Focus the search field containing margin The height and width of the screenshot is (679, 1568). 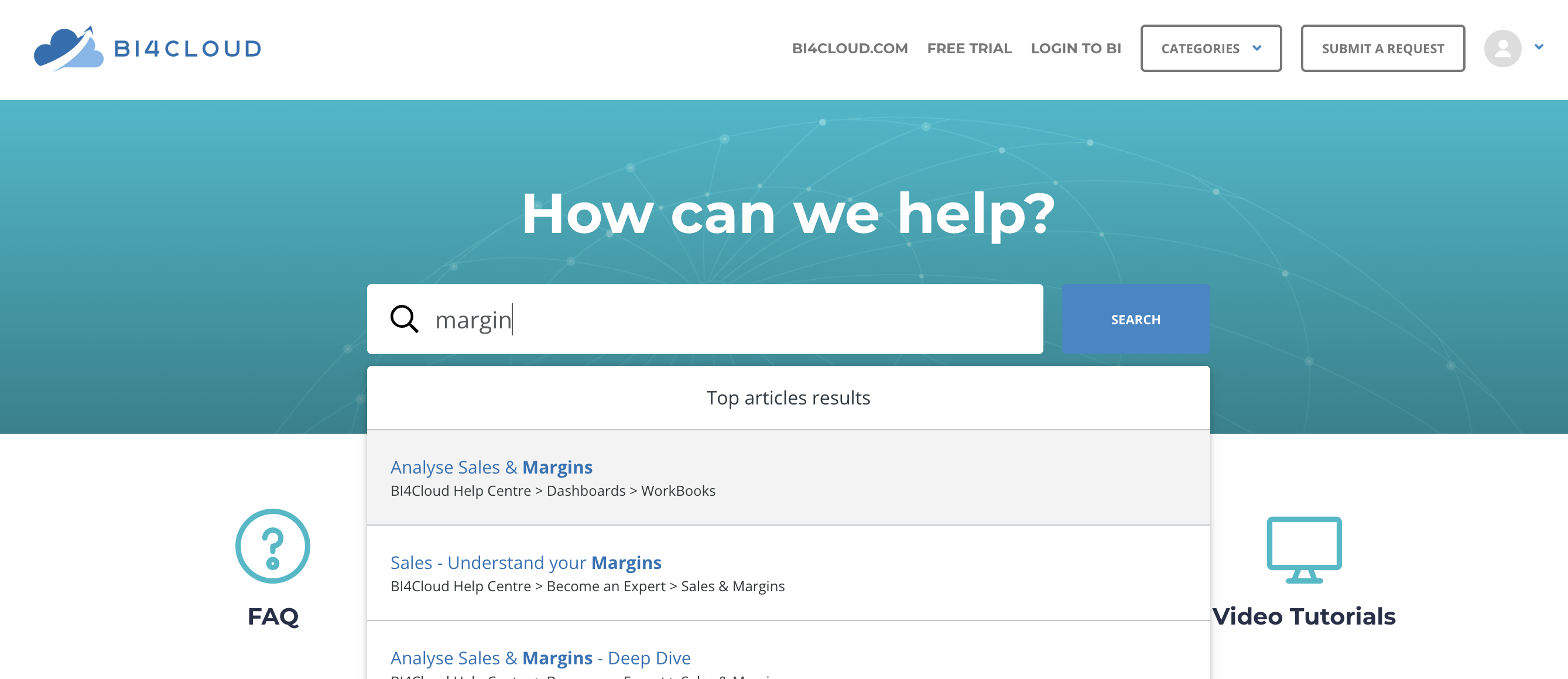[x=705, y=319]
